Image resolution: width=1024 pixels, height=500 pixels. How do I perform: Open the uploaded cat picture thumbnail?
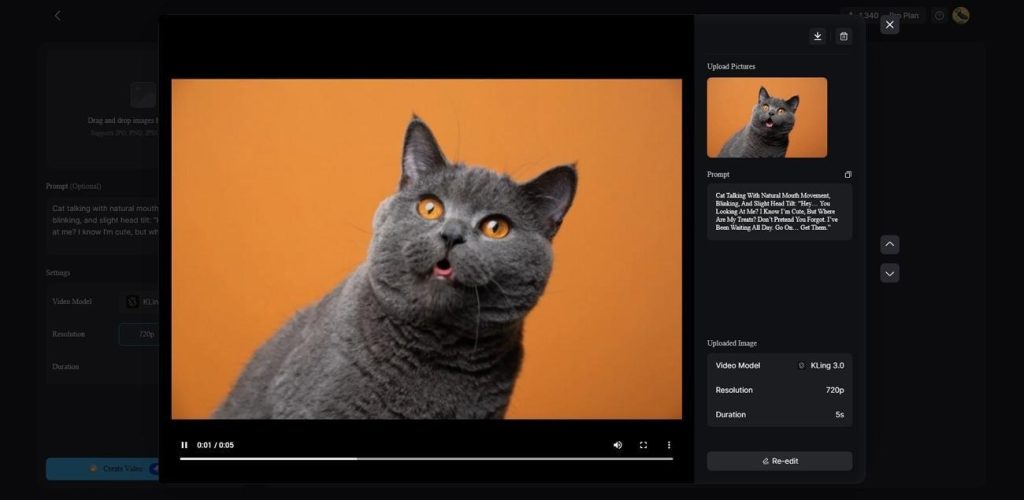767,117
